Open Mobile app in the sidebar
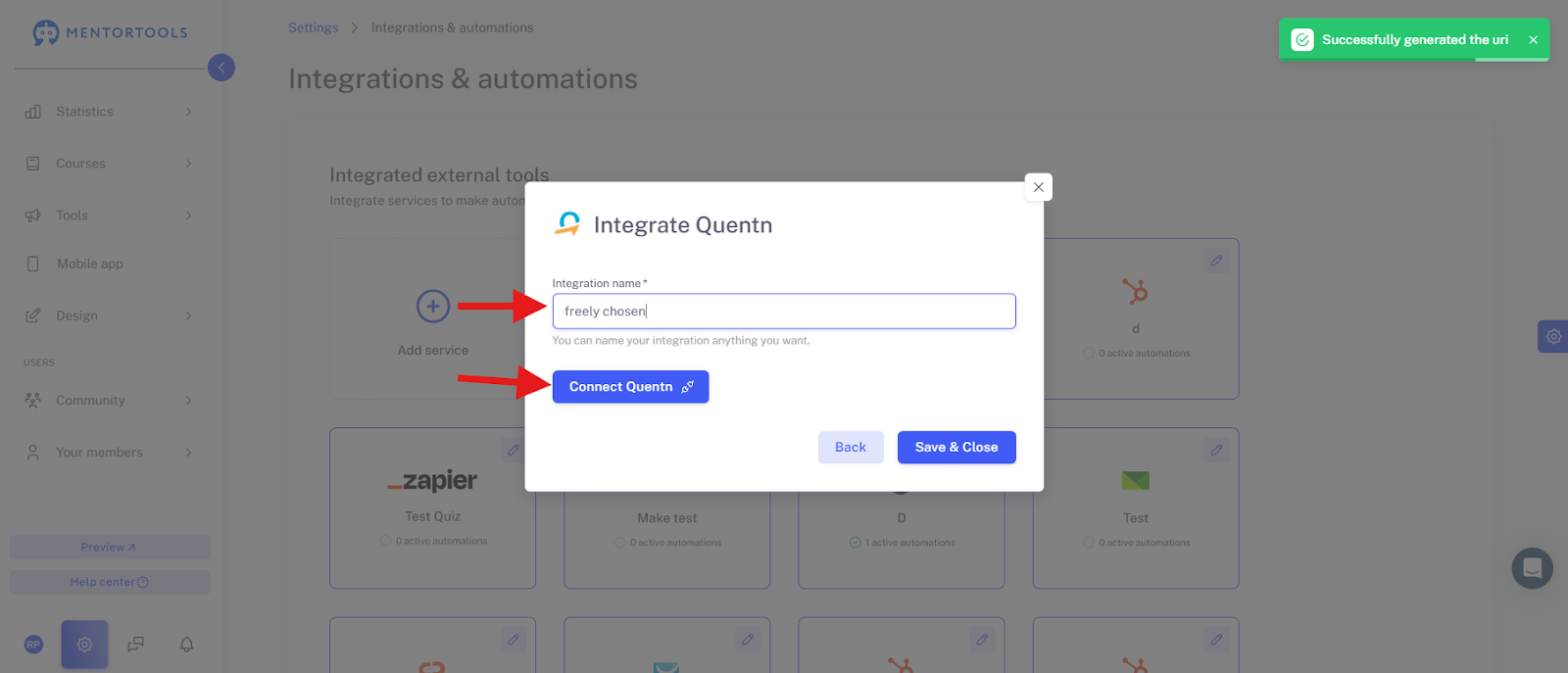Screen dimensions: 1568x673 89,264
